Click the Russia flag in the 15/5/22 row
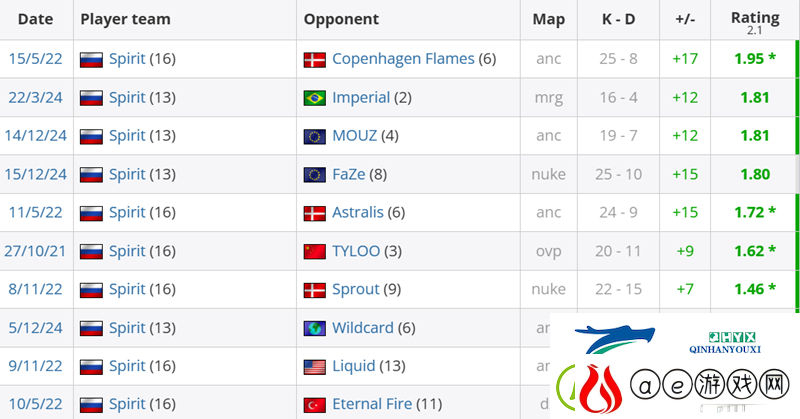The width and height of the screenshot is (800, 419). [x=91, y=60]
